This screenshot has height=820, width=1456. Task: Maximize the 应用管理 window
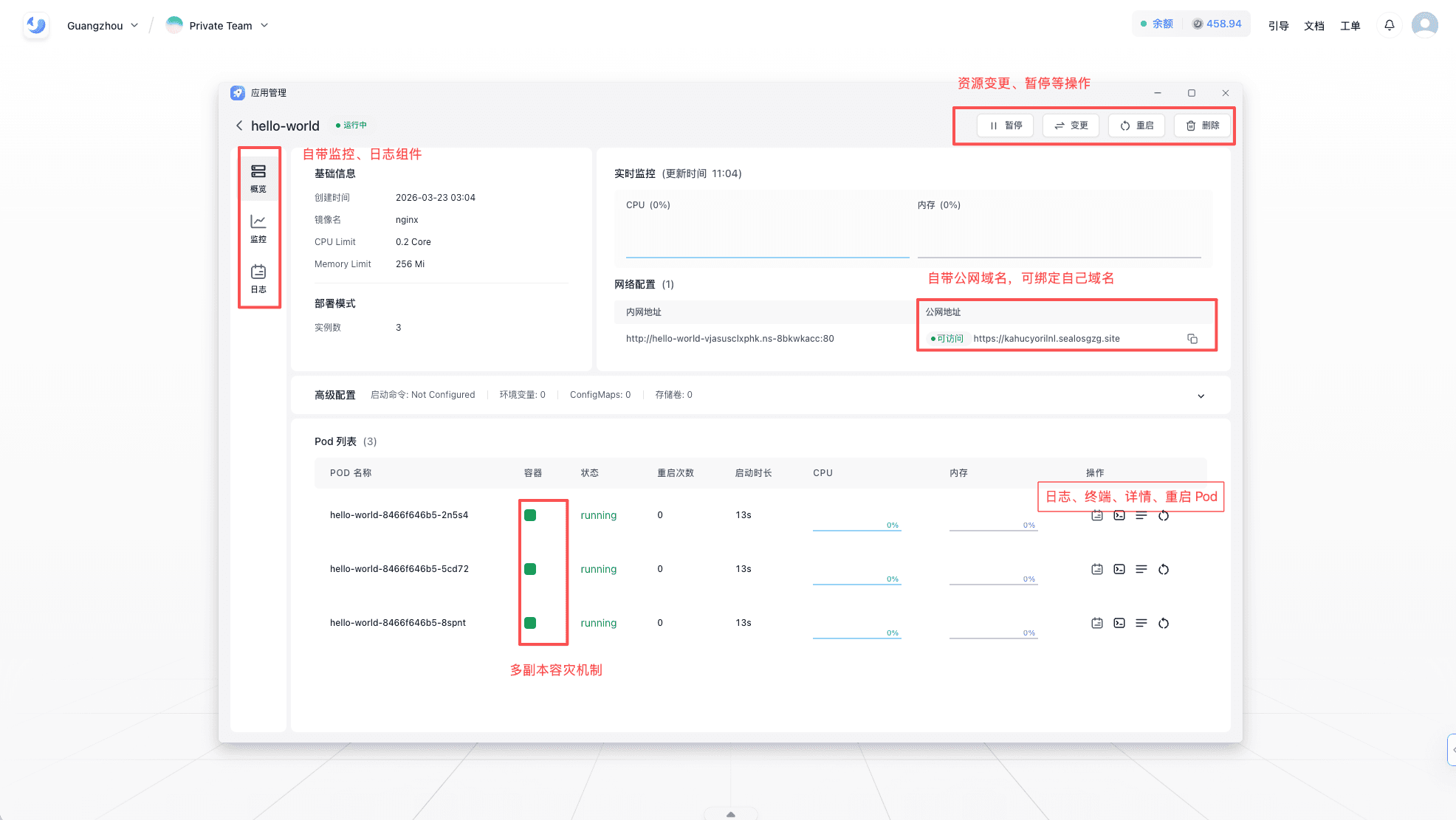coord(1192,93)
